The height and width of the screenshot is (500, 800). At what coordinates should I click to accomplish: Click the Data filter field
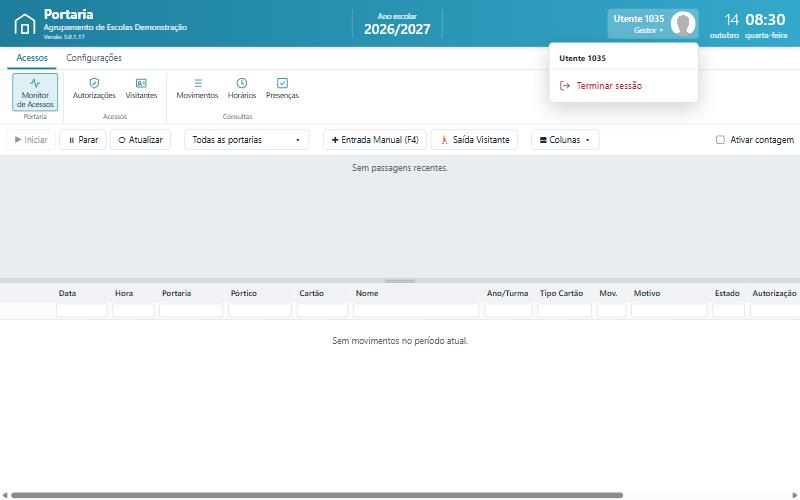(82, 310)
